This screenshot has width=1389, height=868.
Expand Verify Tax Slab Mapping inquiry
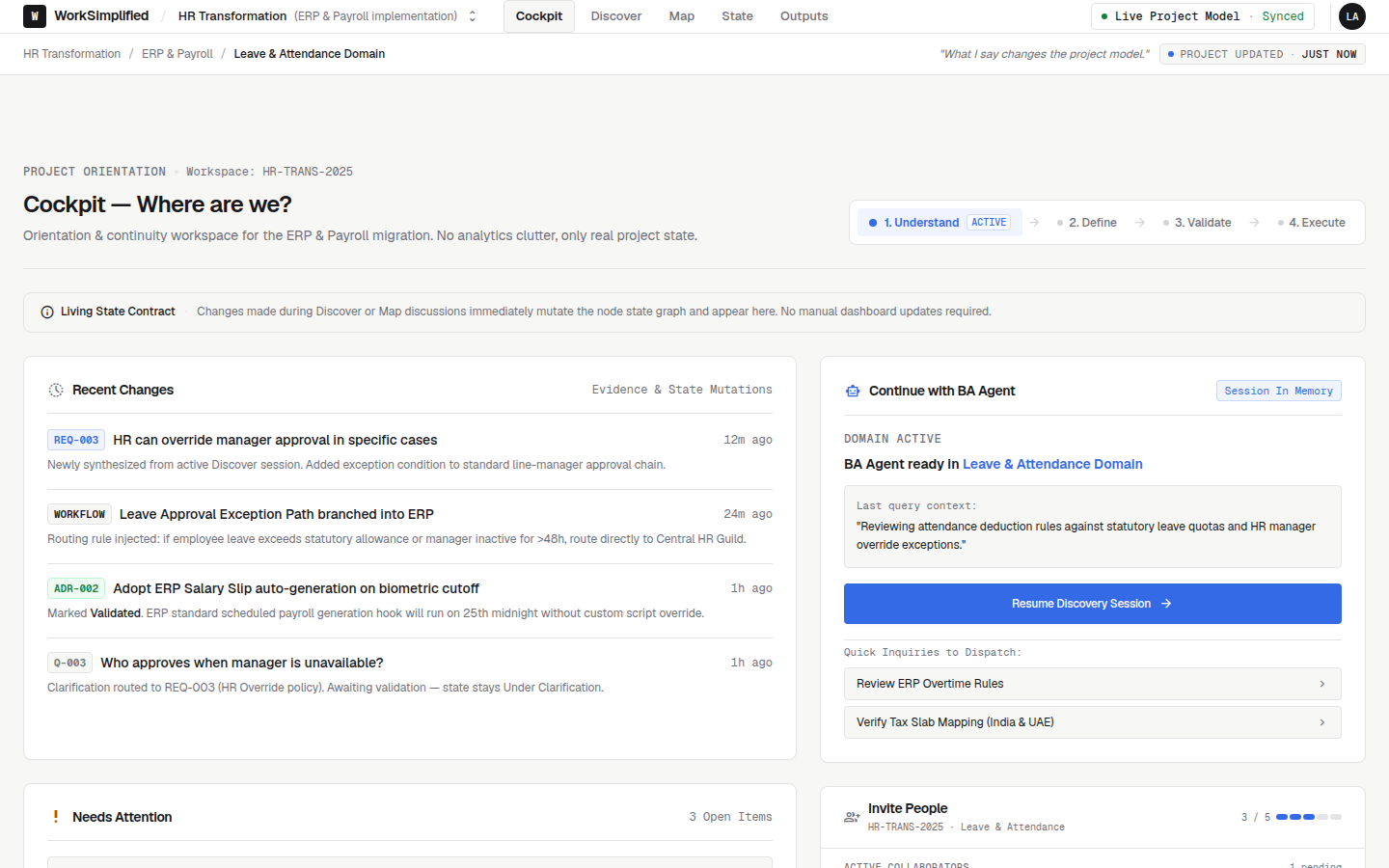coord(1093,722)
